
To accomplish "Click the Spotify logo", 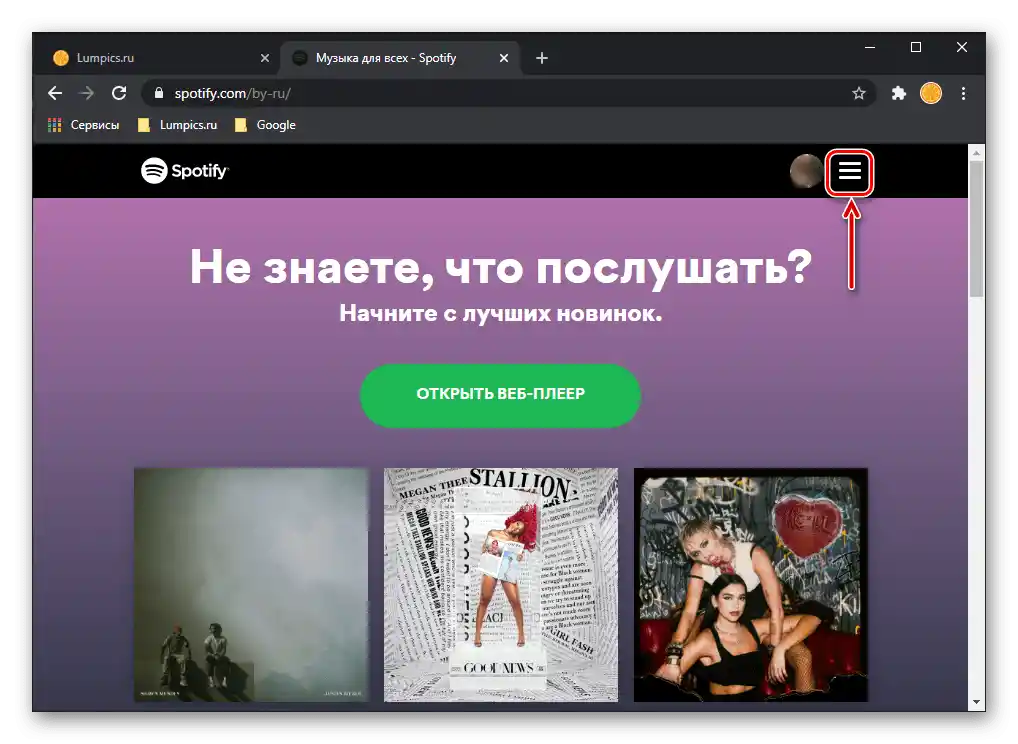I will (184, 170).
